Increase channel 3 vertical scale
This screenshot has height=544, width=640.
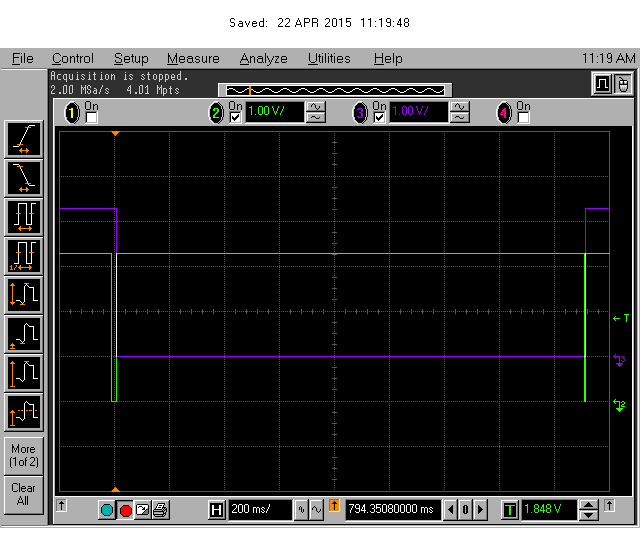click(460, 107)
